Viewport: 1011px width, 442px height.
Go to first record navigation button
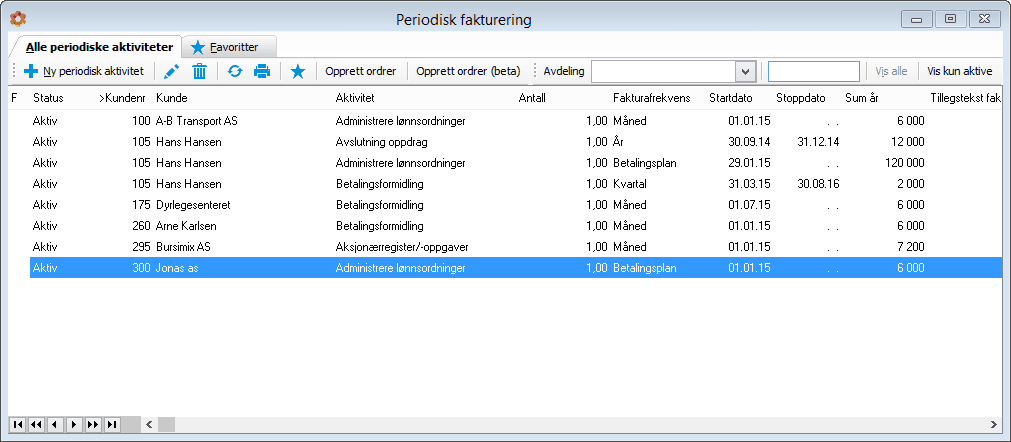(x=18, y=424)
